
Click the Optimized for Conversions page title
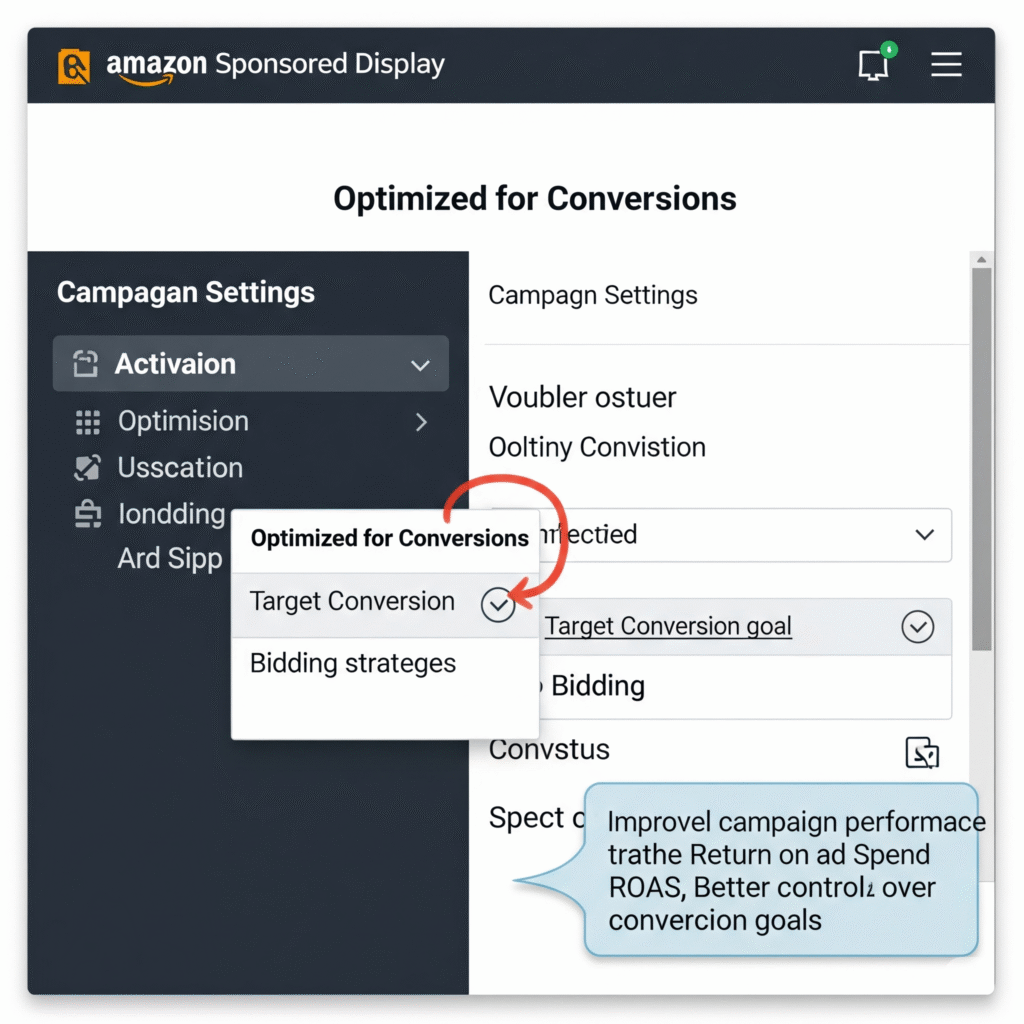point(535,199)
